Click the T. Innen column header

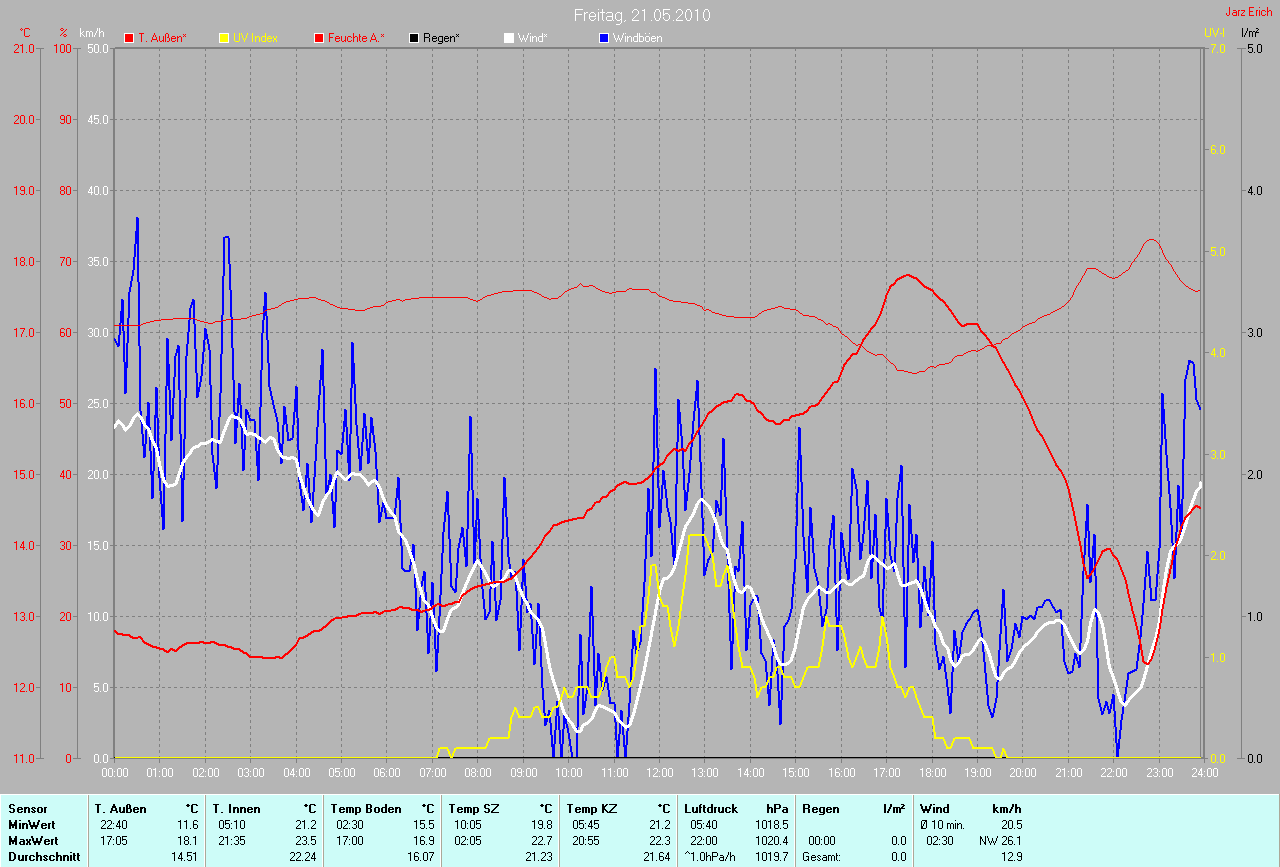(x=236, y=808)
